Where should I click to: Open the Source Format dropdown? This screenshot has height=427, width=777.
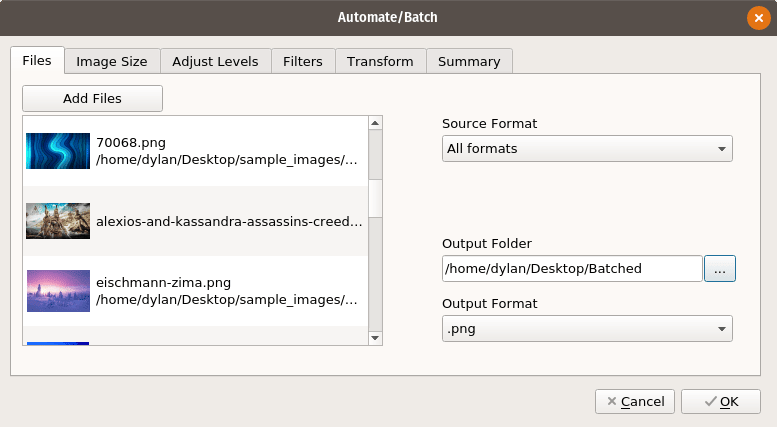point(587,149)
